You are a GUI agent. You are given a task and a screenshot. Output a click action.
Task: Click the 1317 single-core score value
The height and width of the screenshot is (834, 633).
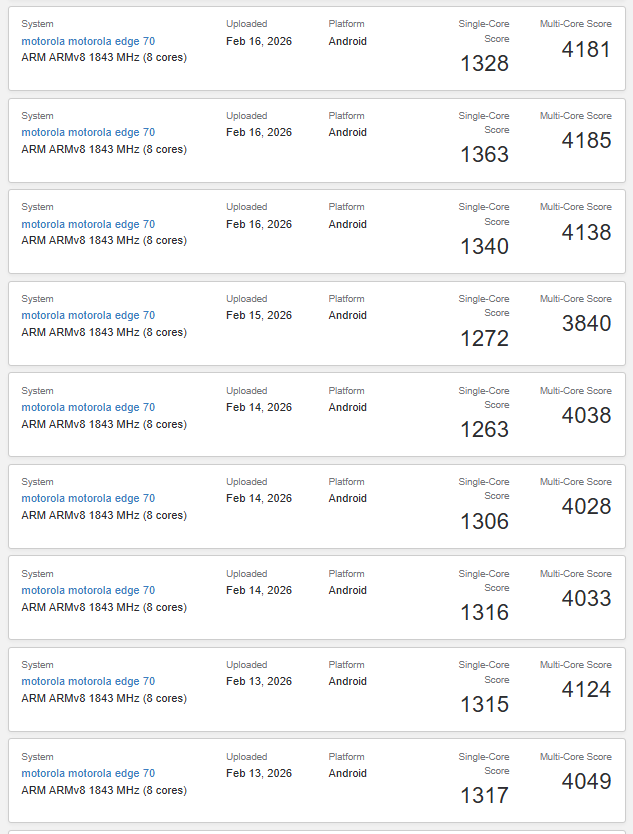pyautogui.click(x=484, y=796)
